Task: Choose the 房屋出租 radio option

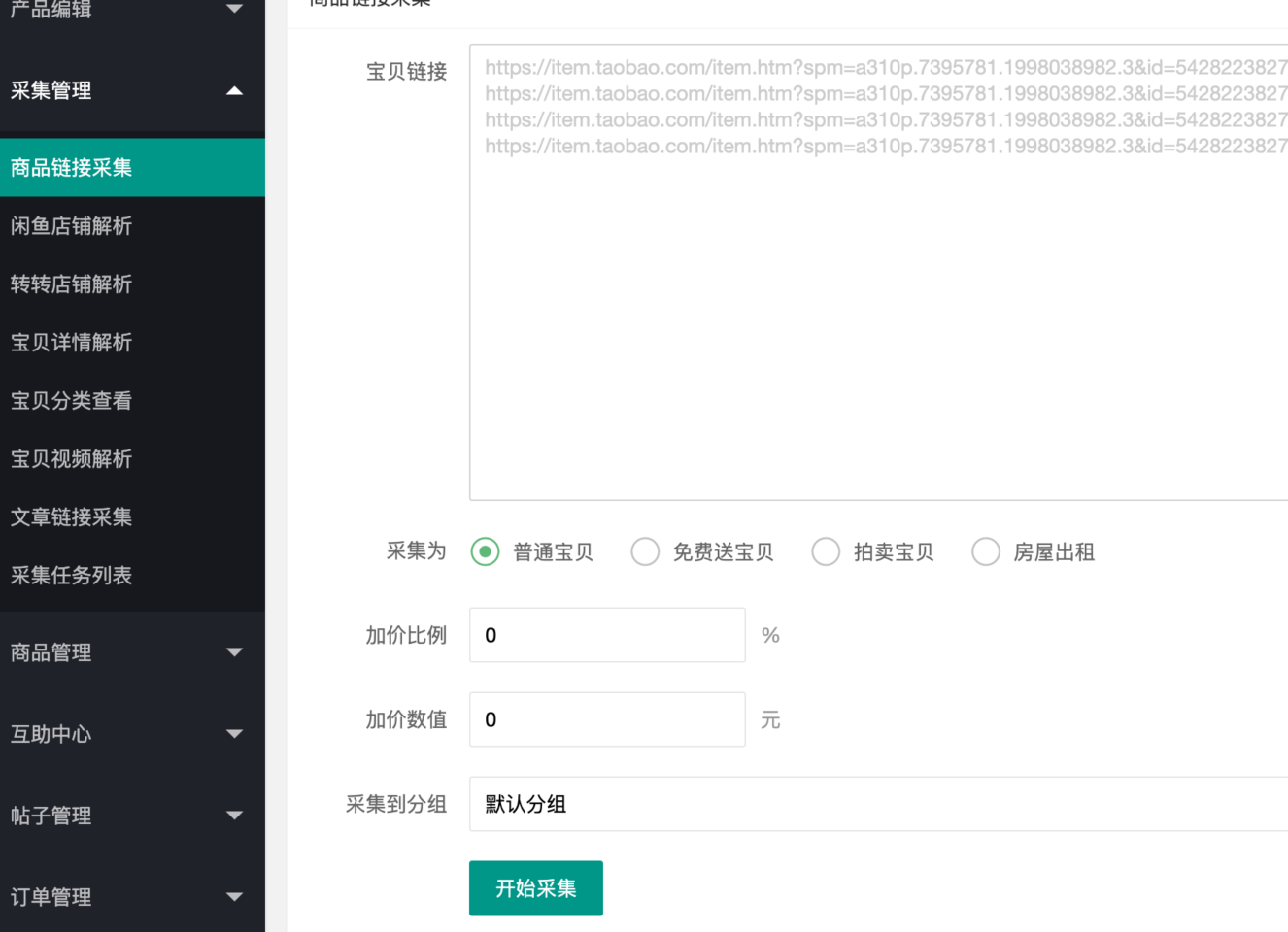Action: pyautogui.click(x=986, y=551)
